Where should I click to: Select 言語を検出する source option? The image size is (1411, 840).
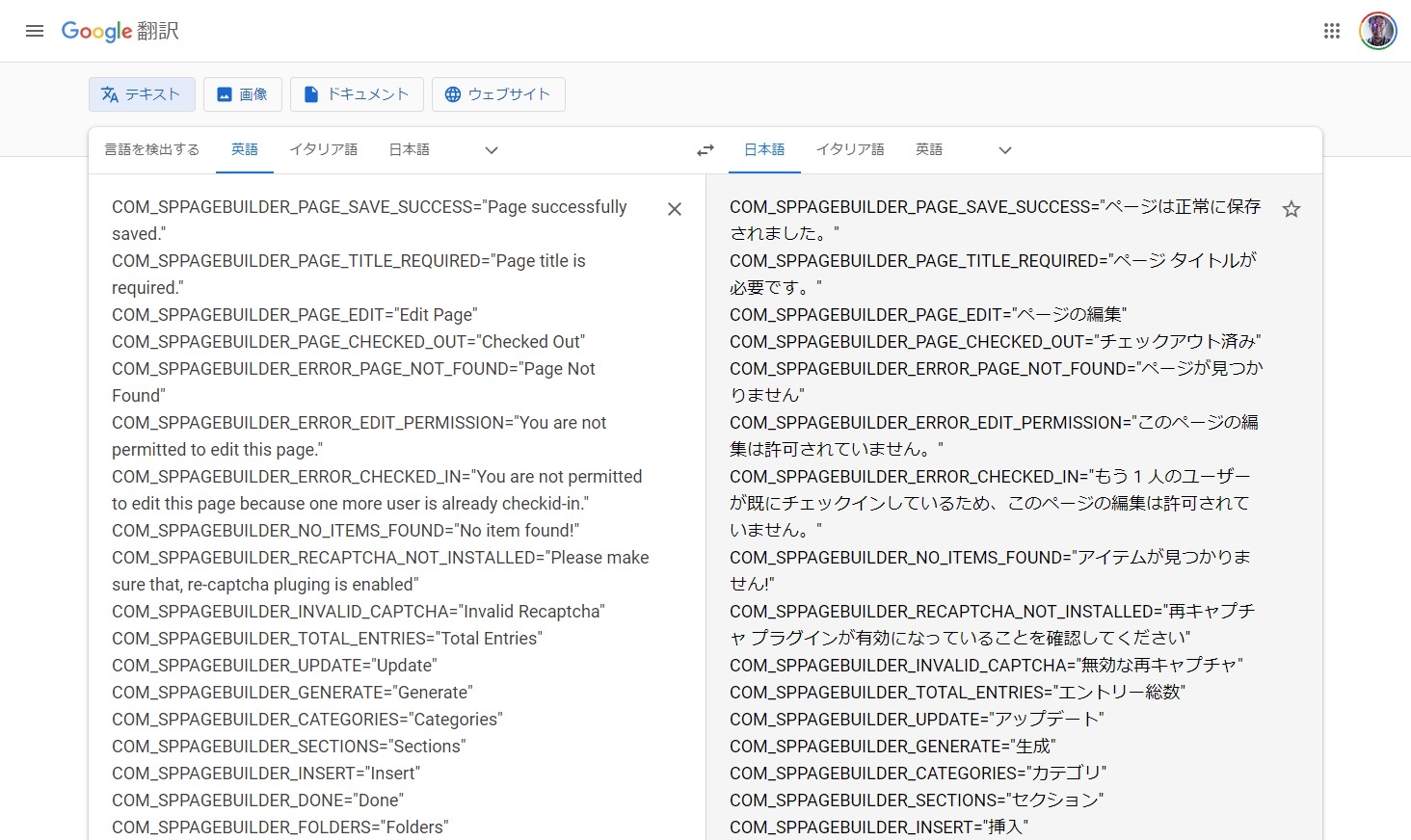(x=152, y=149)
